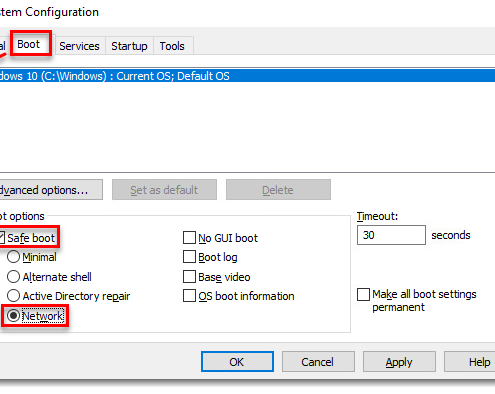Open the Startup tab
Viewport: 495px width, 394px height.
coord(129,46)
